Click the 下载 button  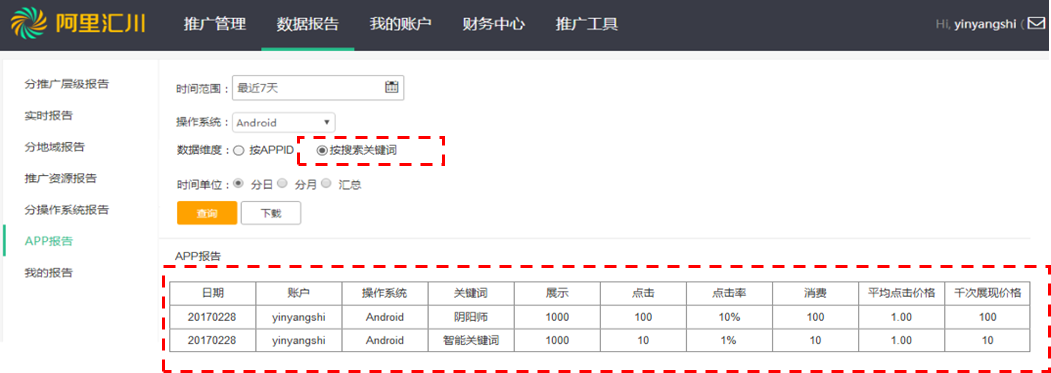[271, 213]
